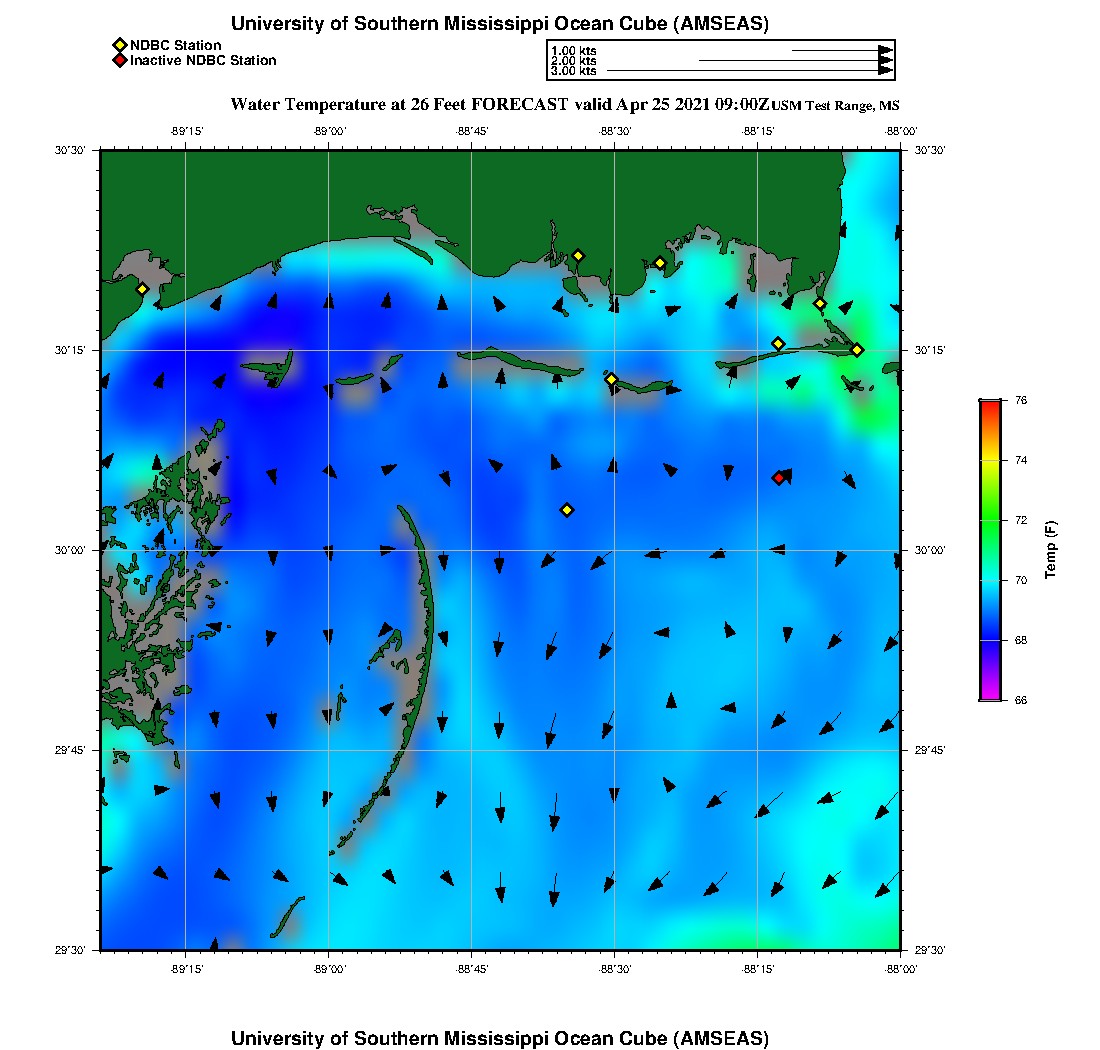Click the yellow NDBC Station legend diamond
The image size is (1100, 1050).
click(119, 46)
